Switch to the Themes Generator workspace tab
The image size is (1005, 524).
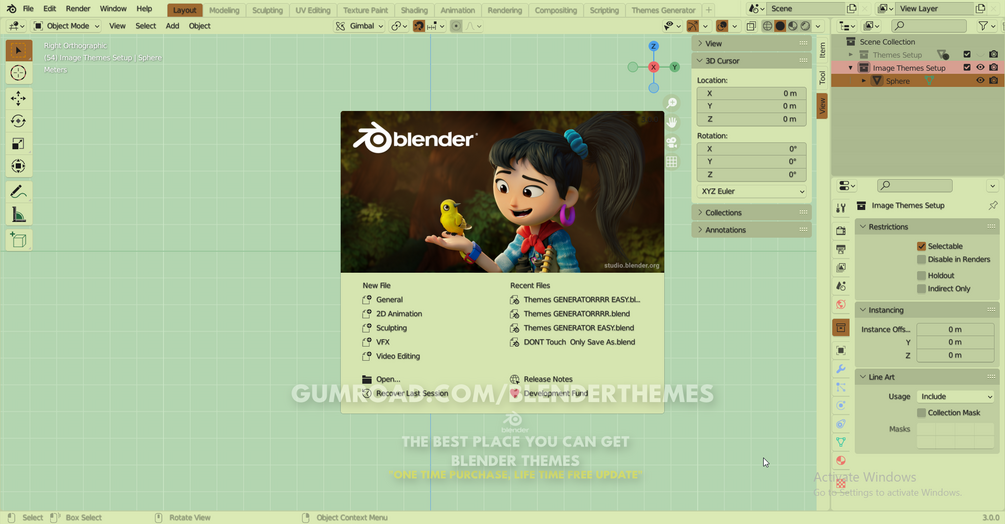(663, 10)
